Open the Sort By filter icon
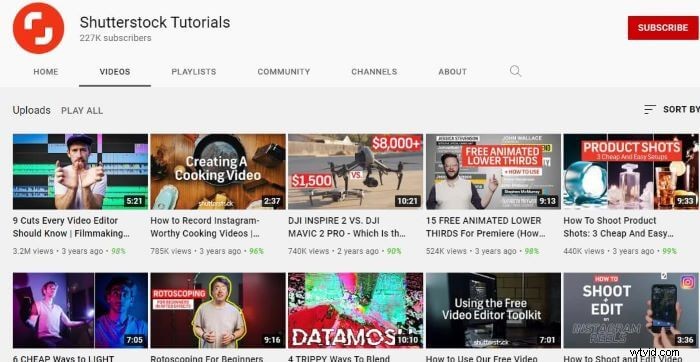The width and height of the screenshot is (700, 362). click(x=650, y=109)
